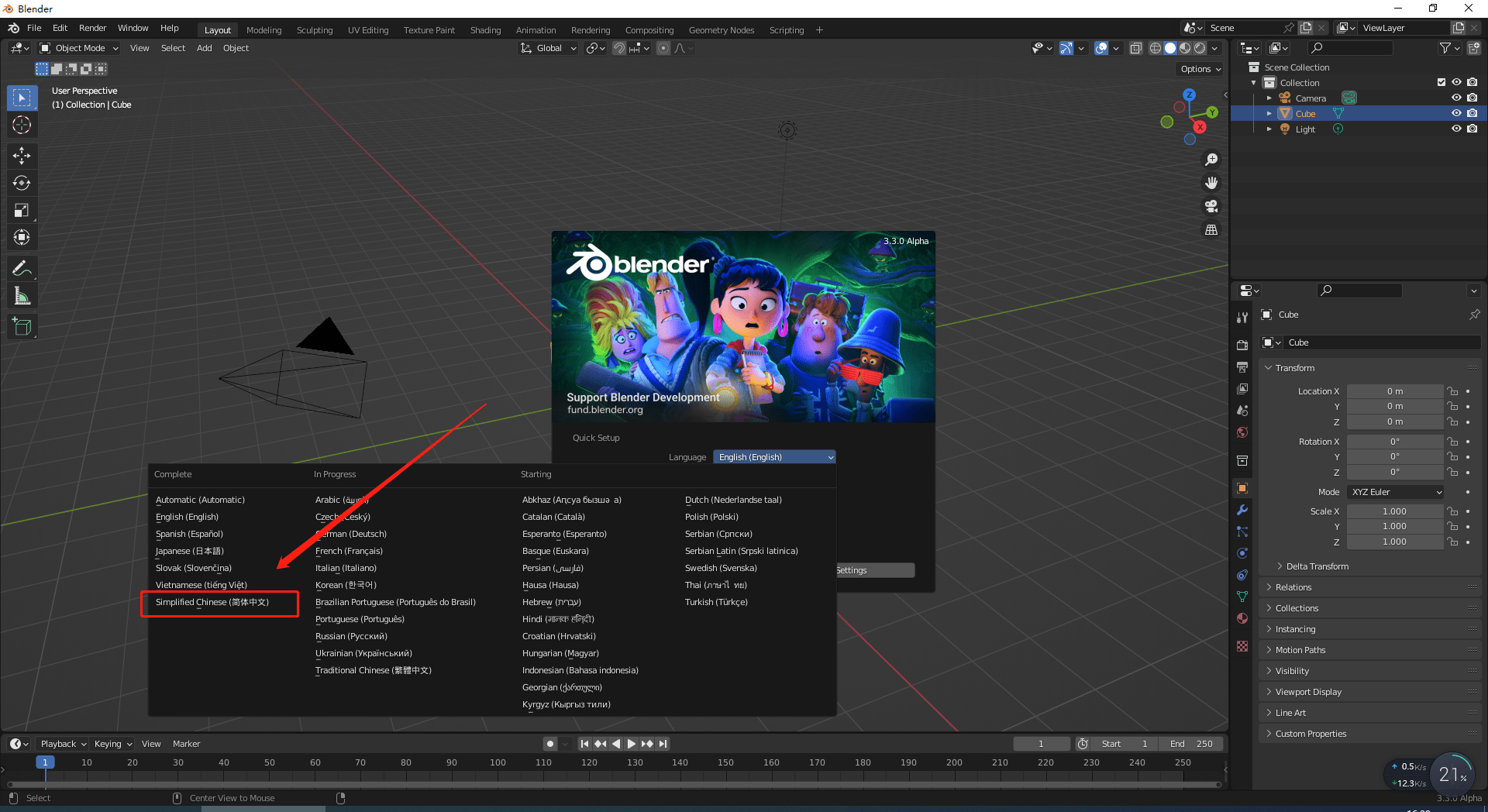Screen dimensions: 1488x812
Task: Open the XYZ Euler rotation mode dropdown
Action: click(1396, 492)
